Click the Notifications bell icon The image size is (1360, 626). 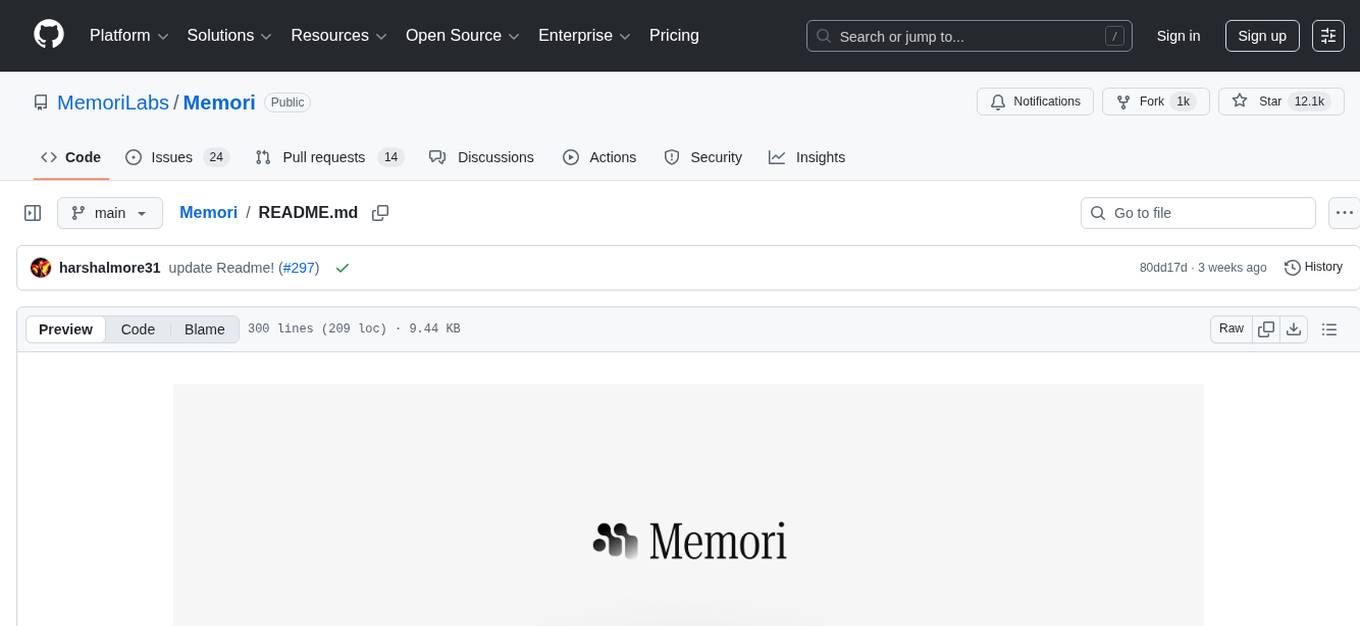point(997,101)
